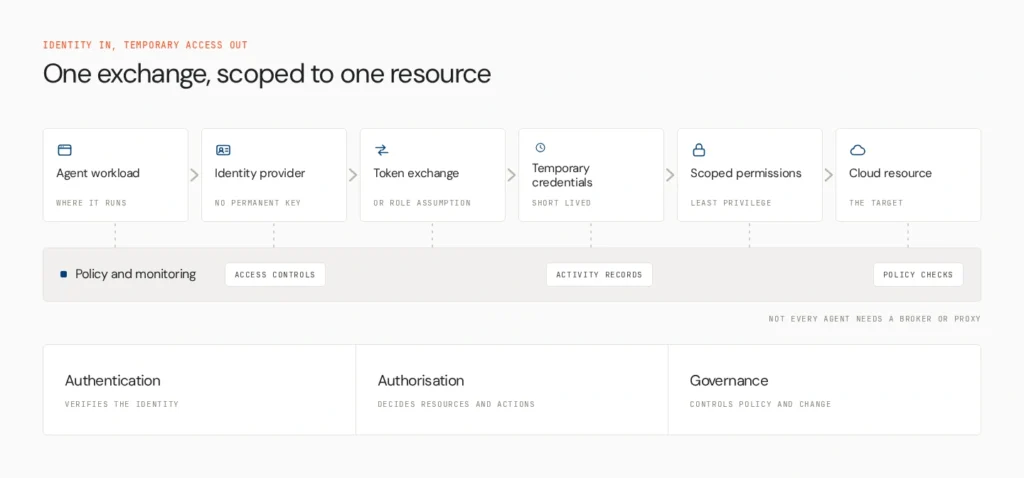Click 'The target' caption
The height and width of the screenshot is (478, 1024).
pos(876,203)
